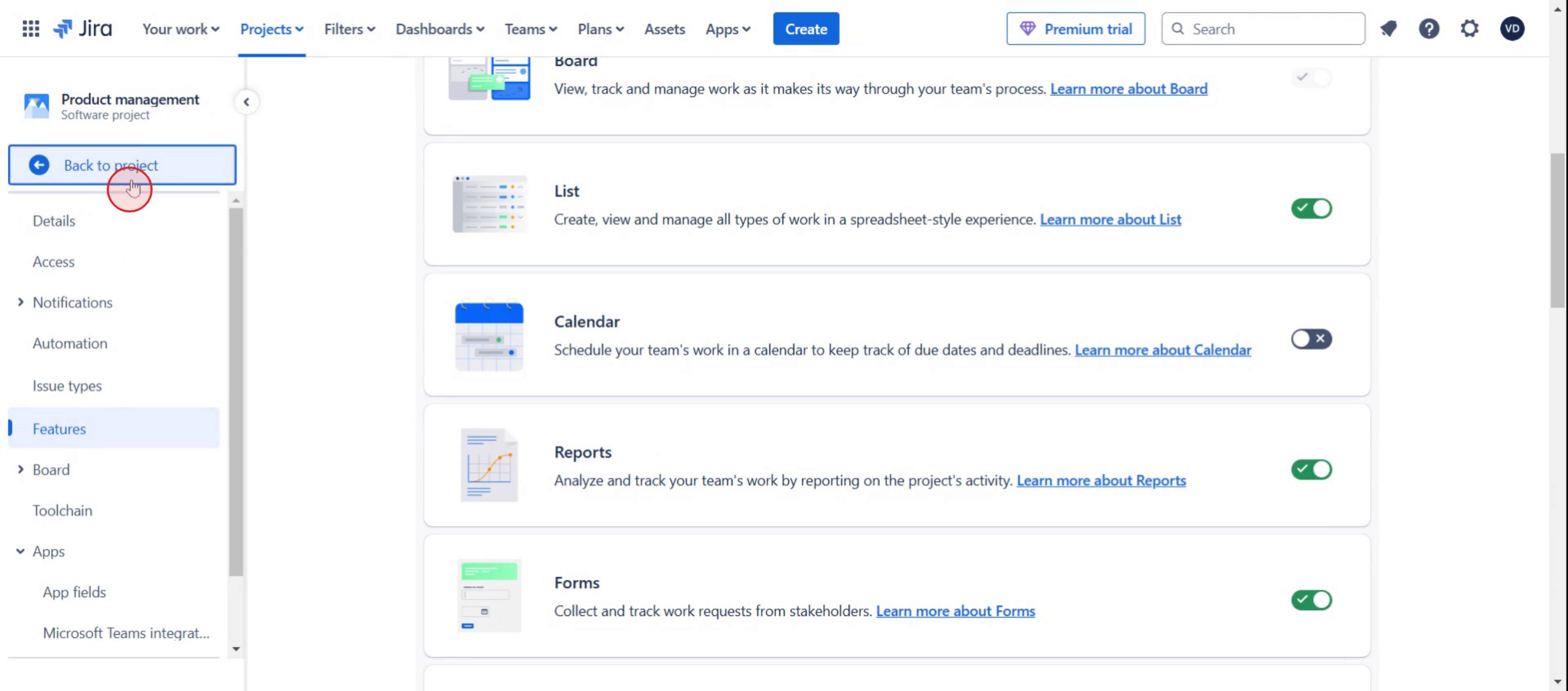Screen dimensions: 1568x691
Task: Click the Product management project avatar
Action: click(x=36, y=106)
